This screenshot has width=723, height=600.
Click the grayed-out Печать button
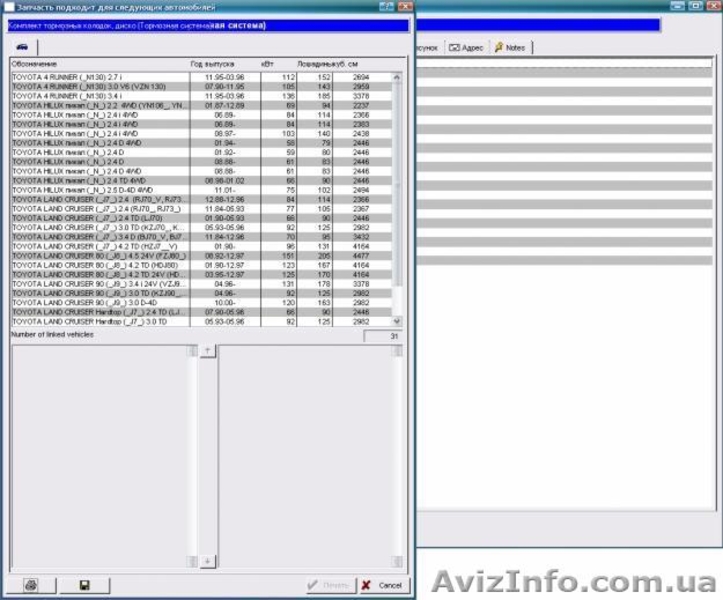tap(328, 585)
